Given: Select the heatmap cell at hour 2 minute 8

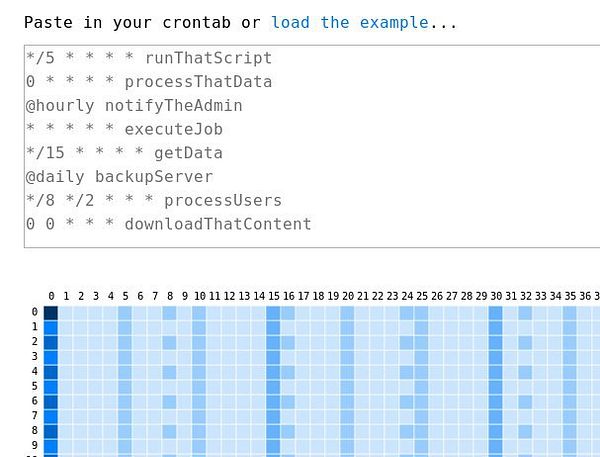Looking at the screenshot, I should pyautogui.click(x=169, y=342).
